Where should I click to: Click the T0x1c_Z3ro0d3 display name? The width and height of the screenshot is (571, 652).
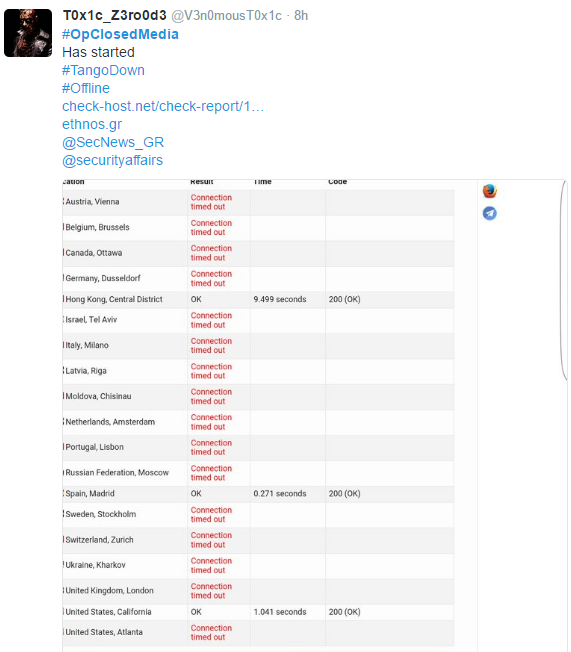pos(114,15)
